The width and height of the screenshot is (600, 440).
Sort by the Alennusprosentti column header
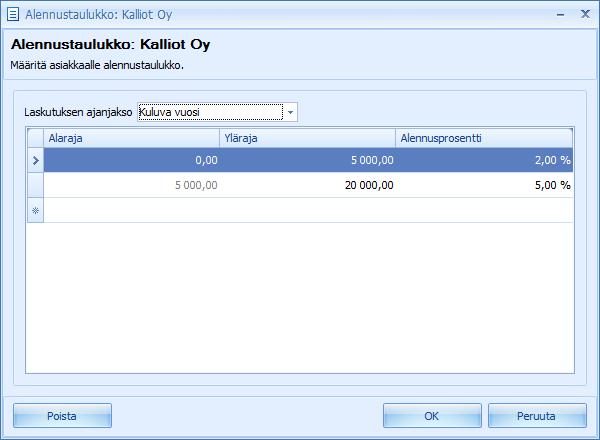(484, 138)
